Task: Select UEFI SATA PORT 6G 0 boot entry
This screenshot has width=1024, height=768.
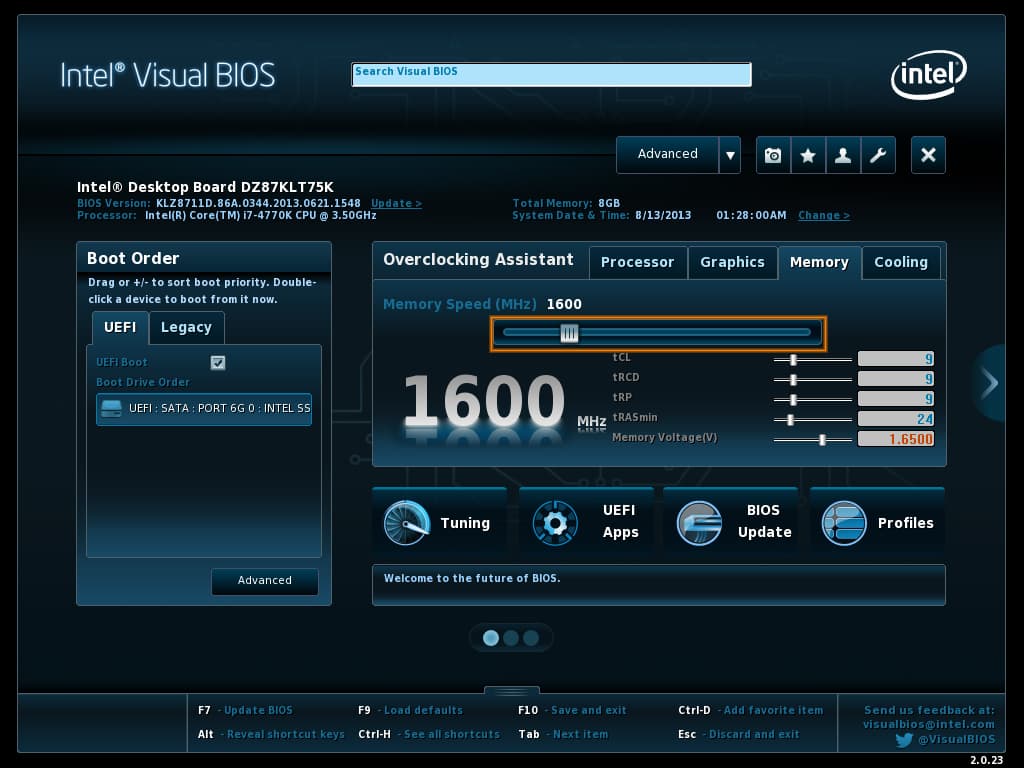Action: point(204,409)
